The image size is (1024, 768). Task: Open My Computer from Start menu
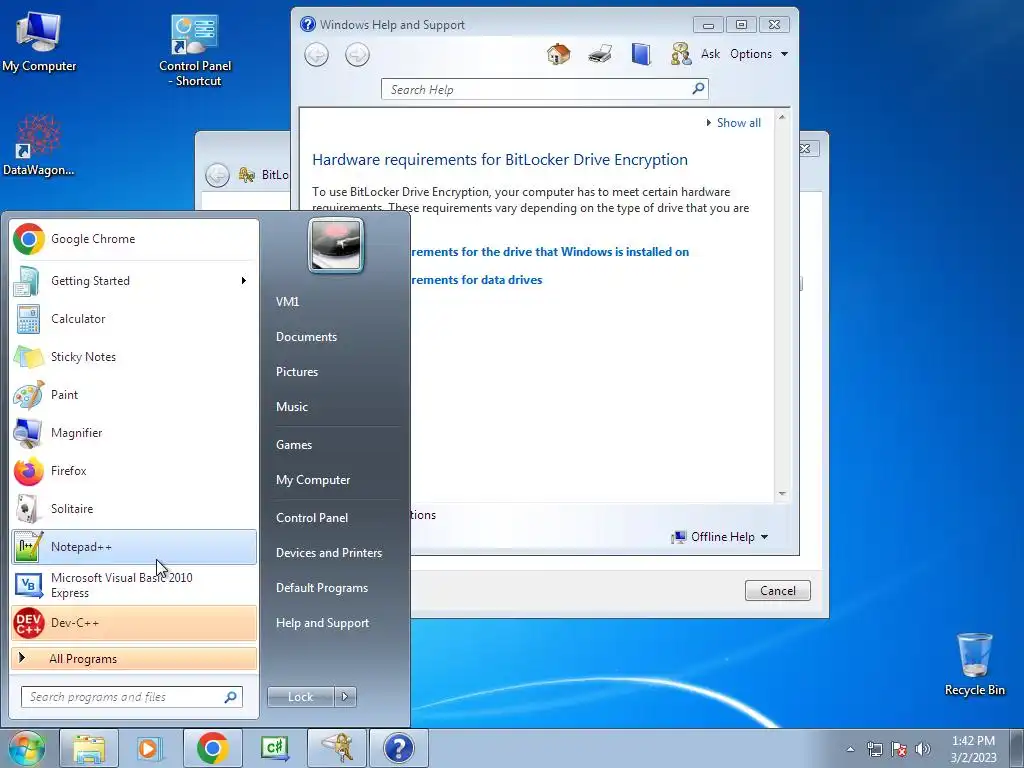[x=313, y=480]
